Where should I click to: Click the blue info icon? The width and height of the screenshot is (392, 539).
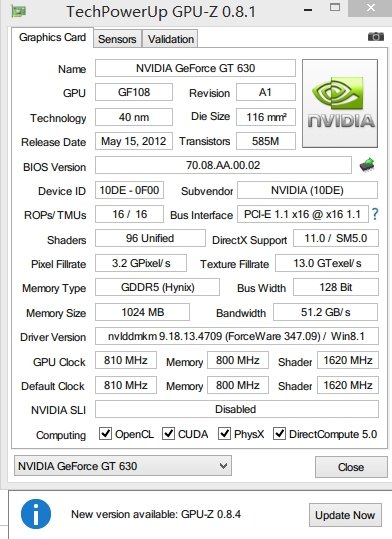pos(36,514)
